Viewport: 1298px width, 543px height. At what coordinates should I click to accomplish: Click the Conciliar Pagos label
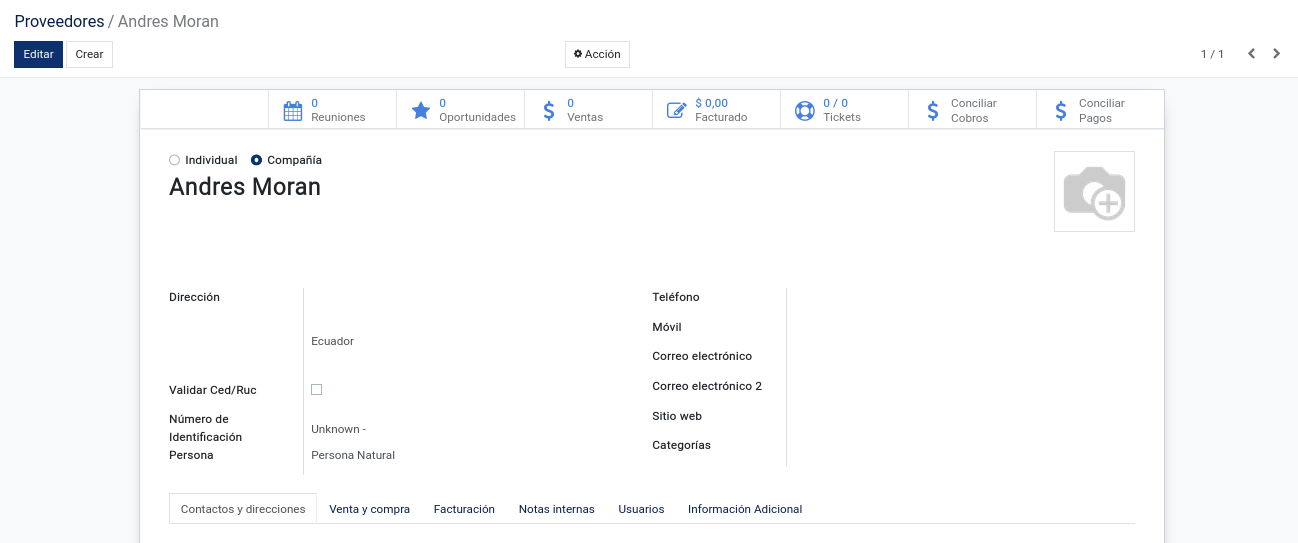click(x=1102, y=110)
